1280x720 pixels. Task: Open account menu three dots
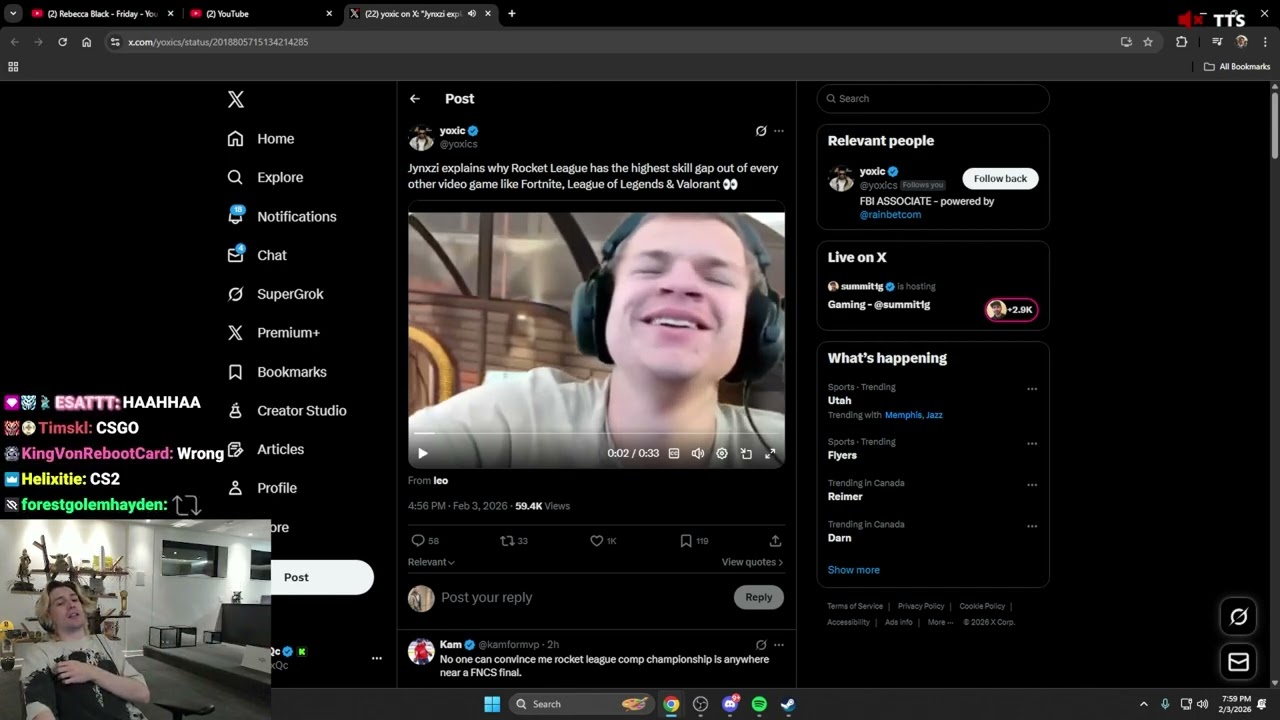click(x=377, y=658)
